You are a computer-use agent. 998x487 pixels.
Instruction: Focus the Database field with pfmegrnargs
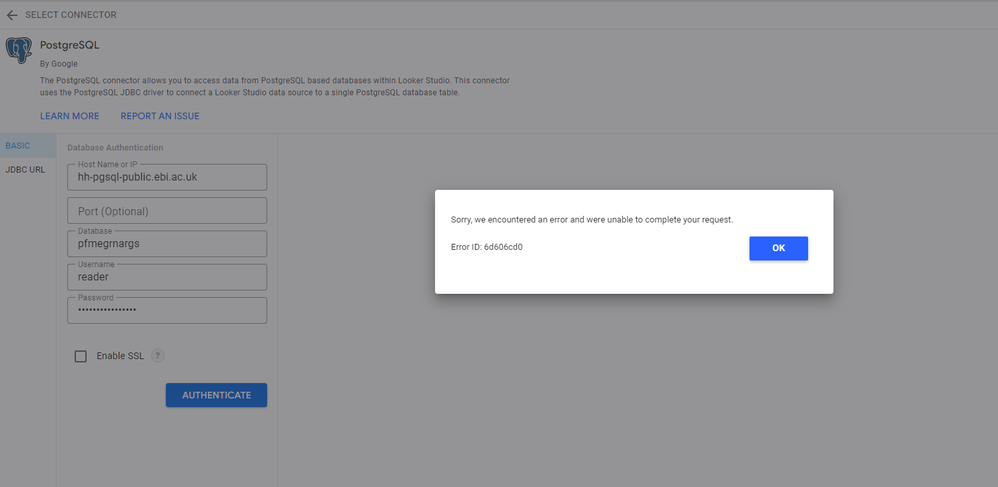[167, 244]
